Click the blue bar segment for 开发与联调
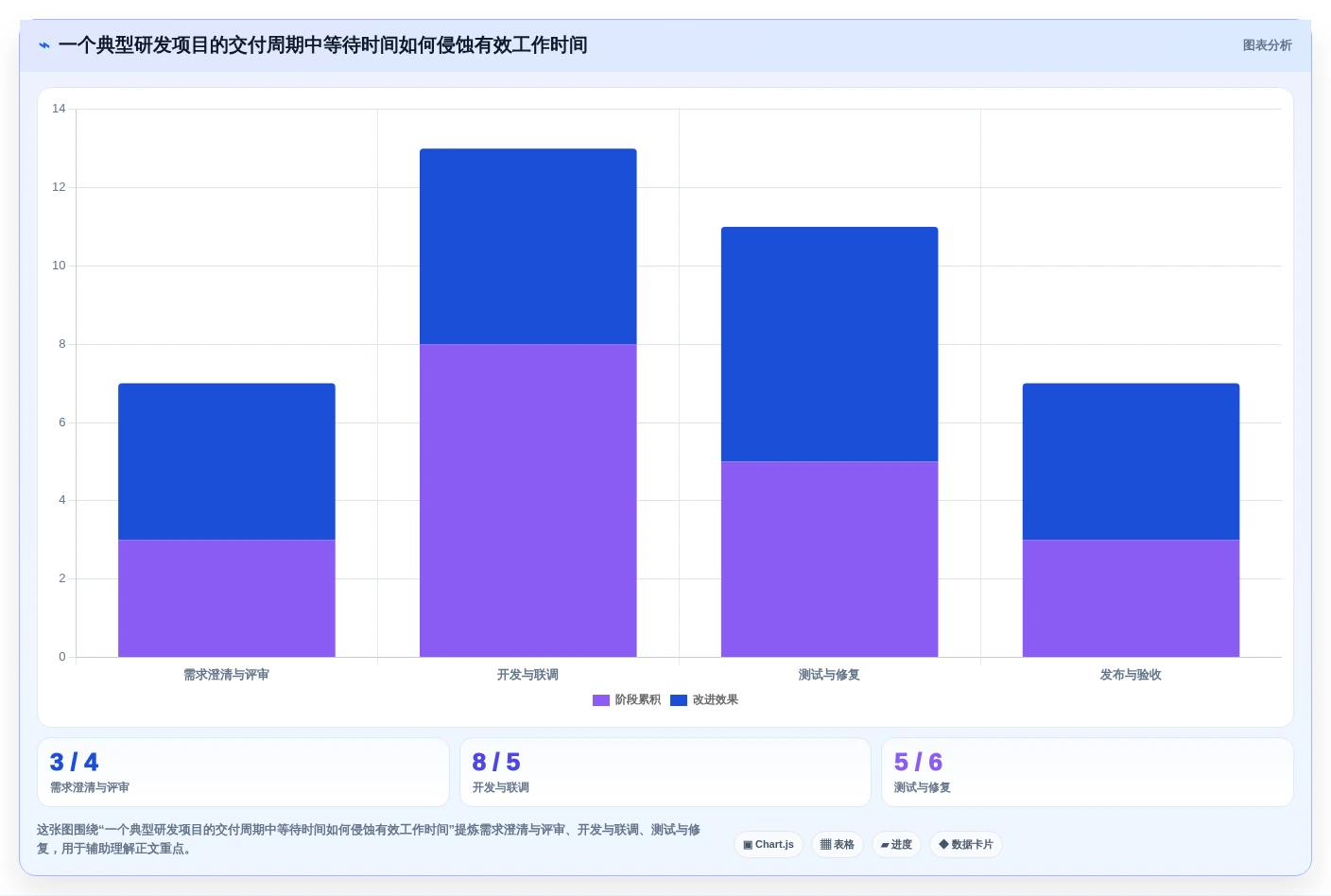 coord(528,246)
